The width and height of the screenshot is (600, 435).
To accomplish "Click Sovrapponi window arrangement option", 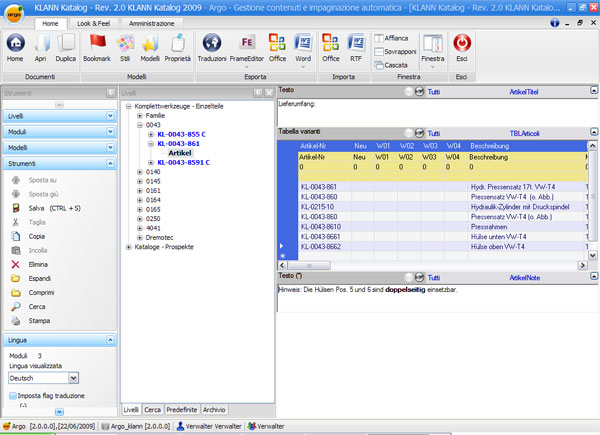I will 395,51.
